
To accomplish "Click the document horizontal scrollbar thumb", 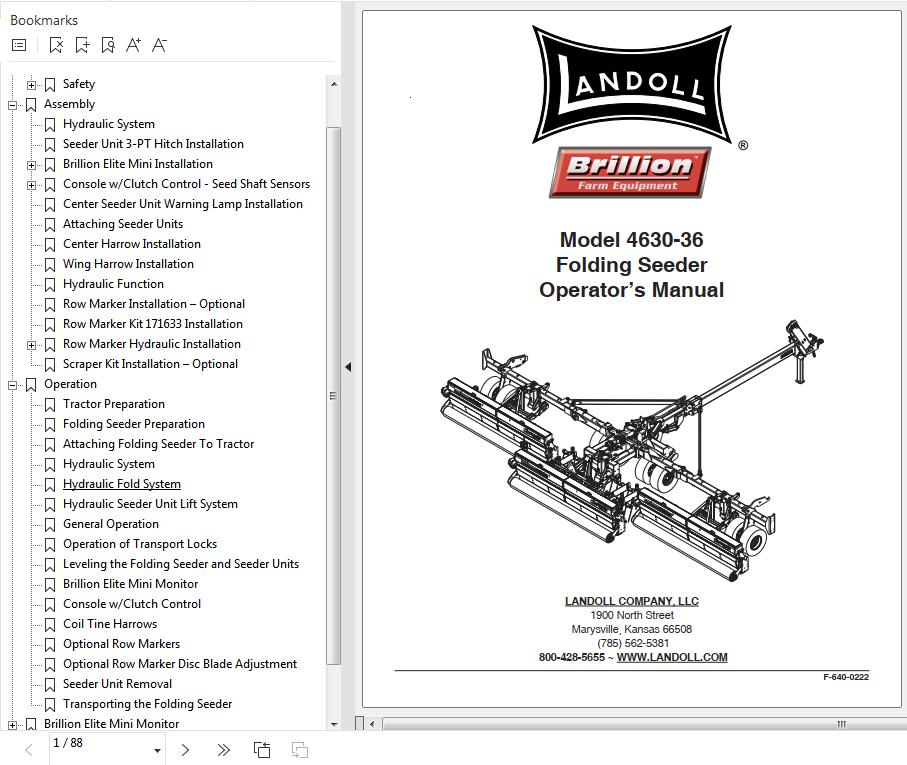I will [x=644, y=724].
